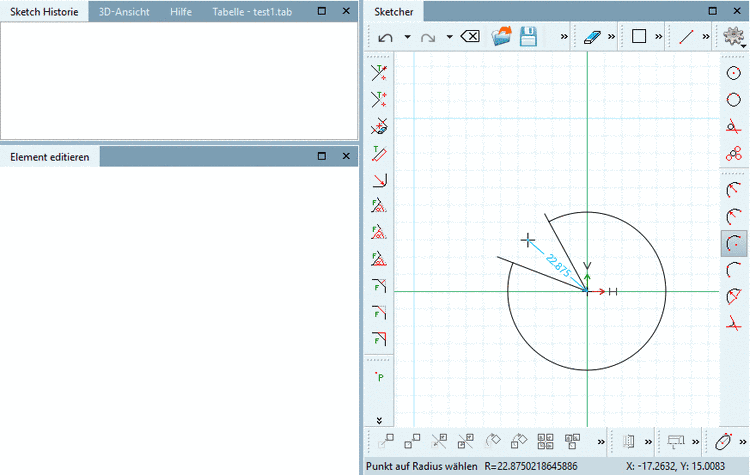
Task: Open the gear settings dropdown
Action: (734, 37)
